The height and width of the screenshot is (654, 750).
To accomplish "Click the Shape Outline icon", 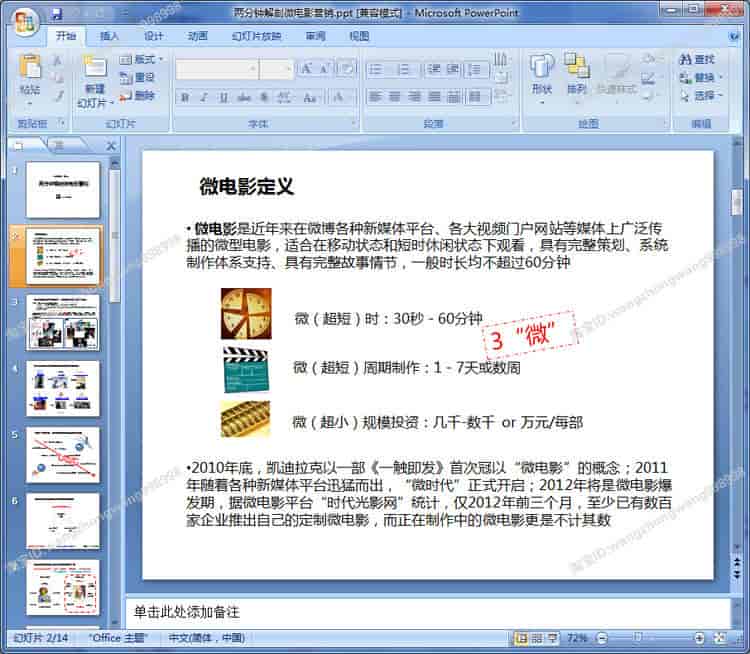I will tap(649, 78).
